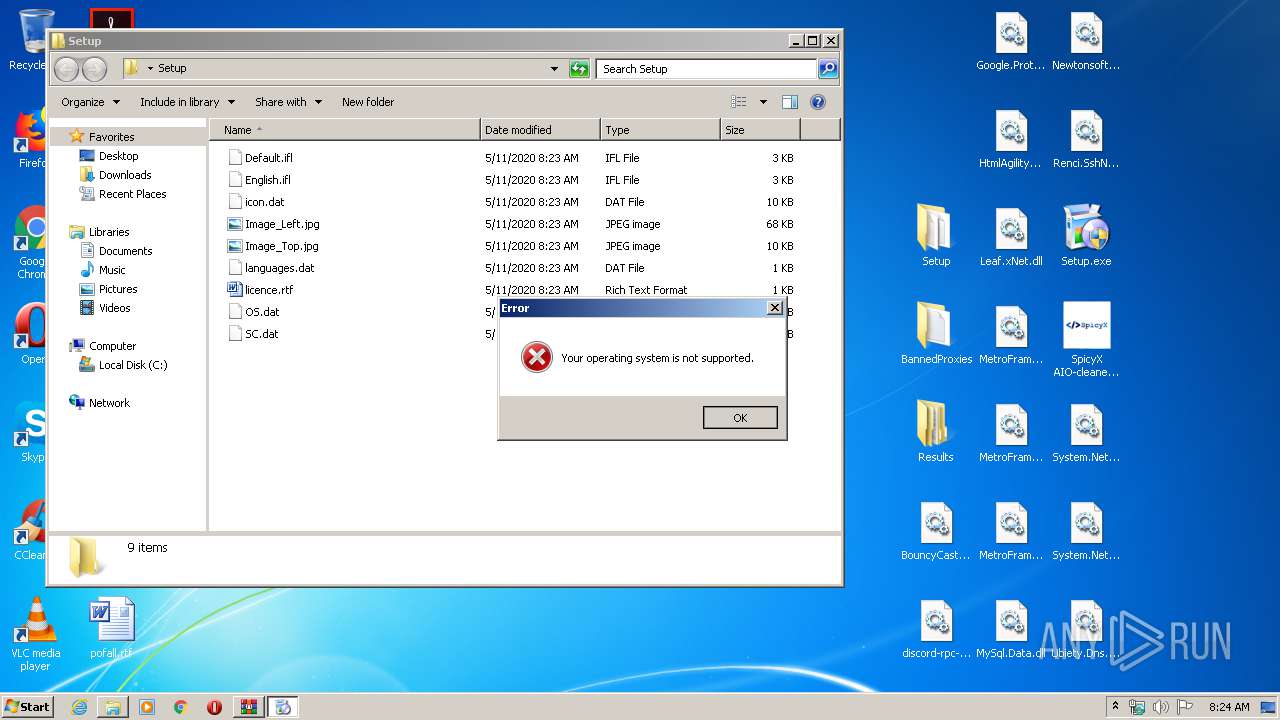Sort by Size column header
1280x720 pixels.
pyautogui.click(x=760, y=130)
